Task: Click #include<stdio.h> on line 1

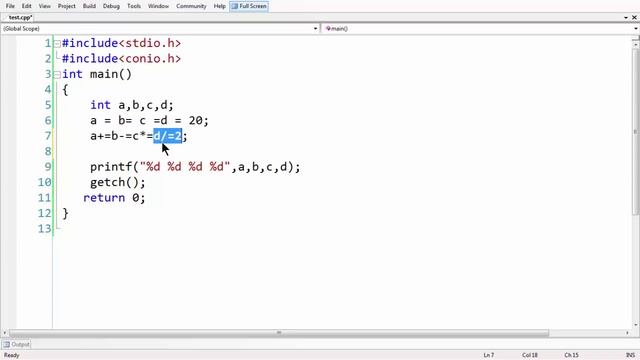Action: point(121,43)
